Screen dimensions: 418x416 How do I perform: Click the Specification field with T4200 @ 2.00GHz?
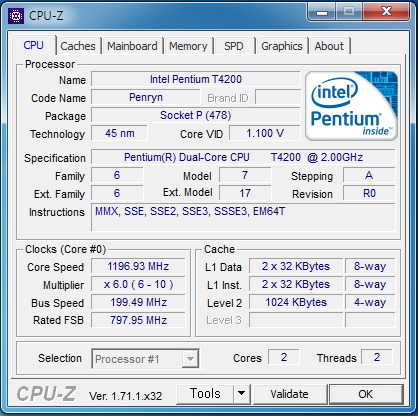(x=243, y=157)
